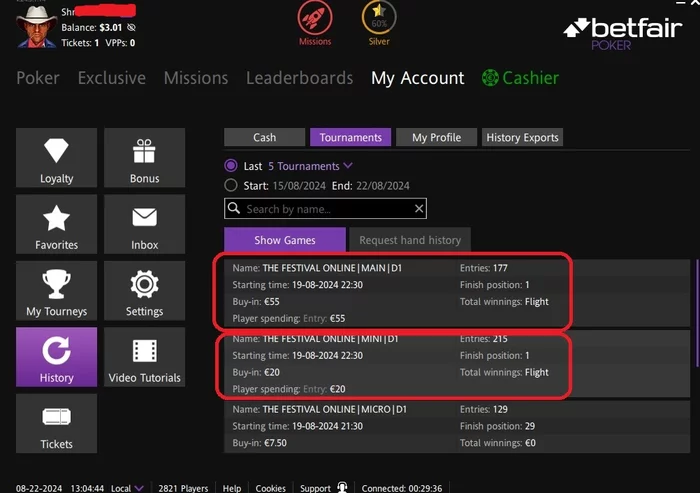The width and height of the screenshot is (700, 493).
Task: Switch to the My Profile tab
Action: (x=436, y=137)
